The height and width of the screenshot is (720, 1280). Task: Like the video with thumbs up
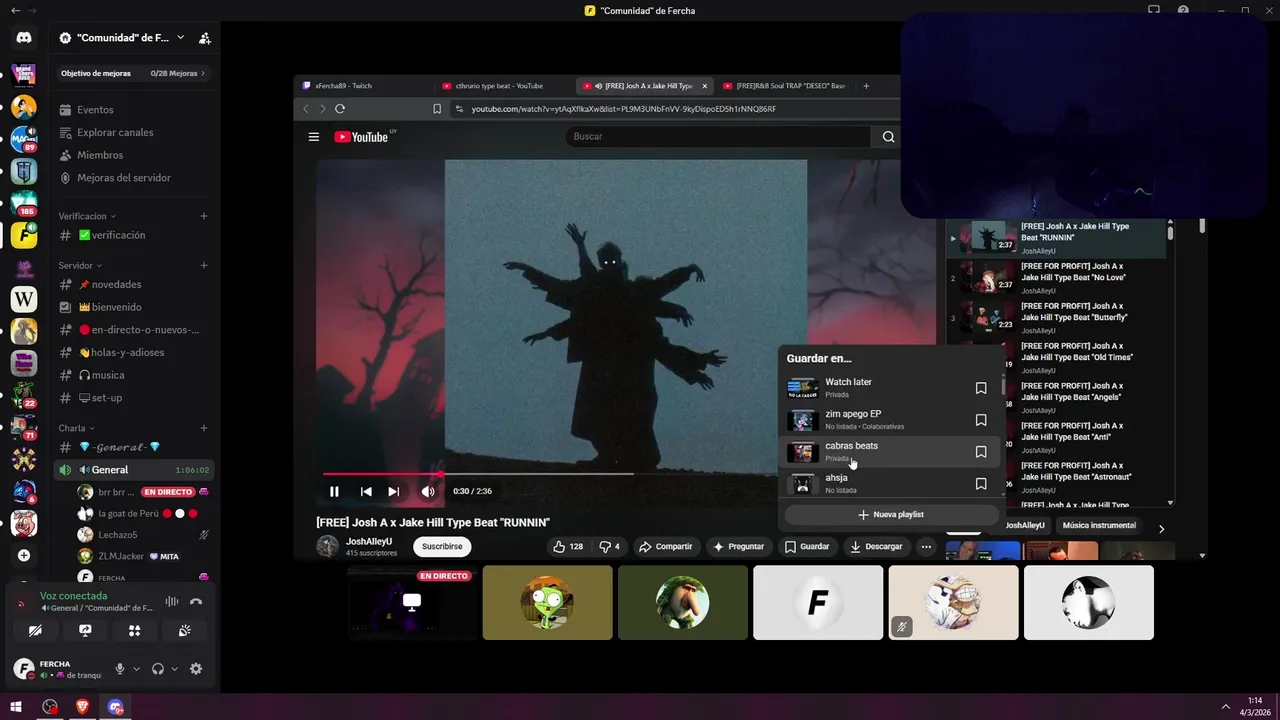click(x=568, y=546)
